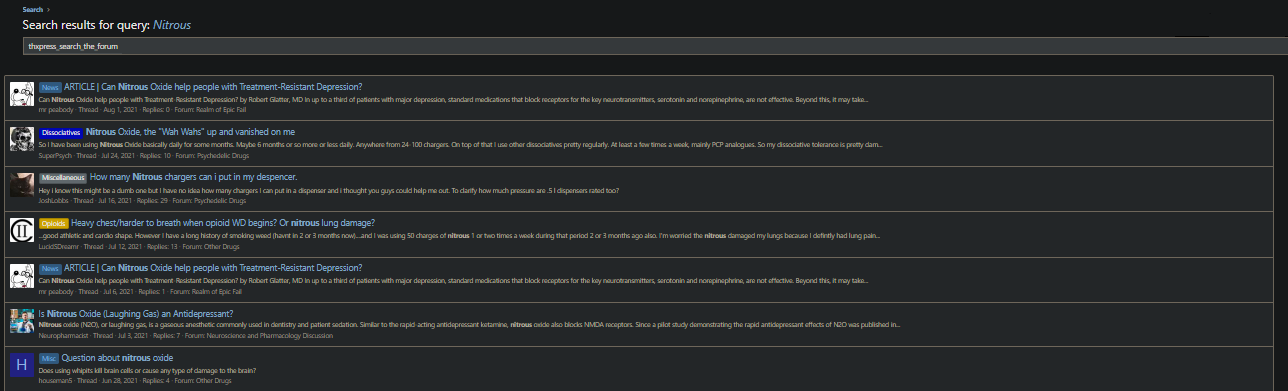Click the Misc tag on nitrous oxide question
This screenshot has height=391, width=1288.
(49, 358)
